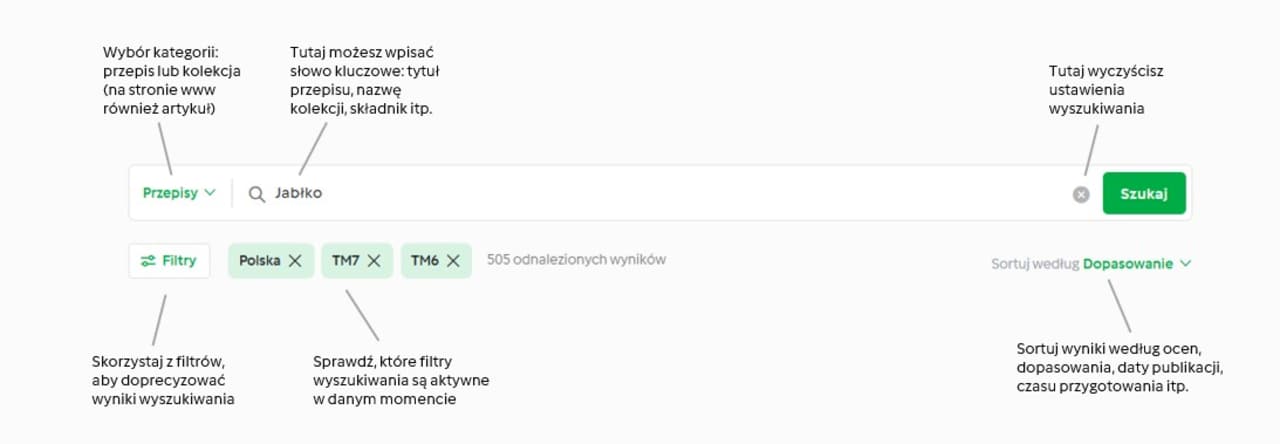Click the annotation about Wybór kategorii

(x=172, y=82)
